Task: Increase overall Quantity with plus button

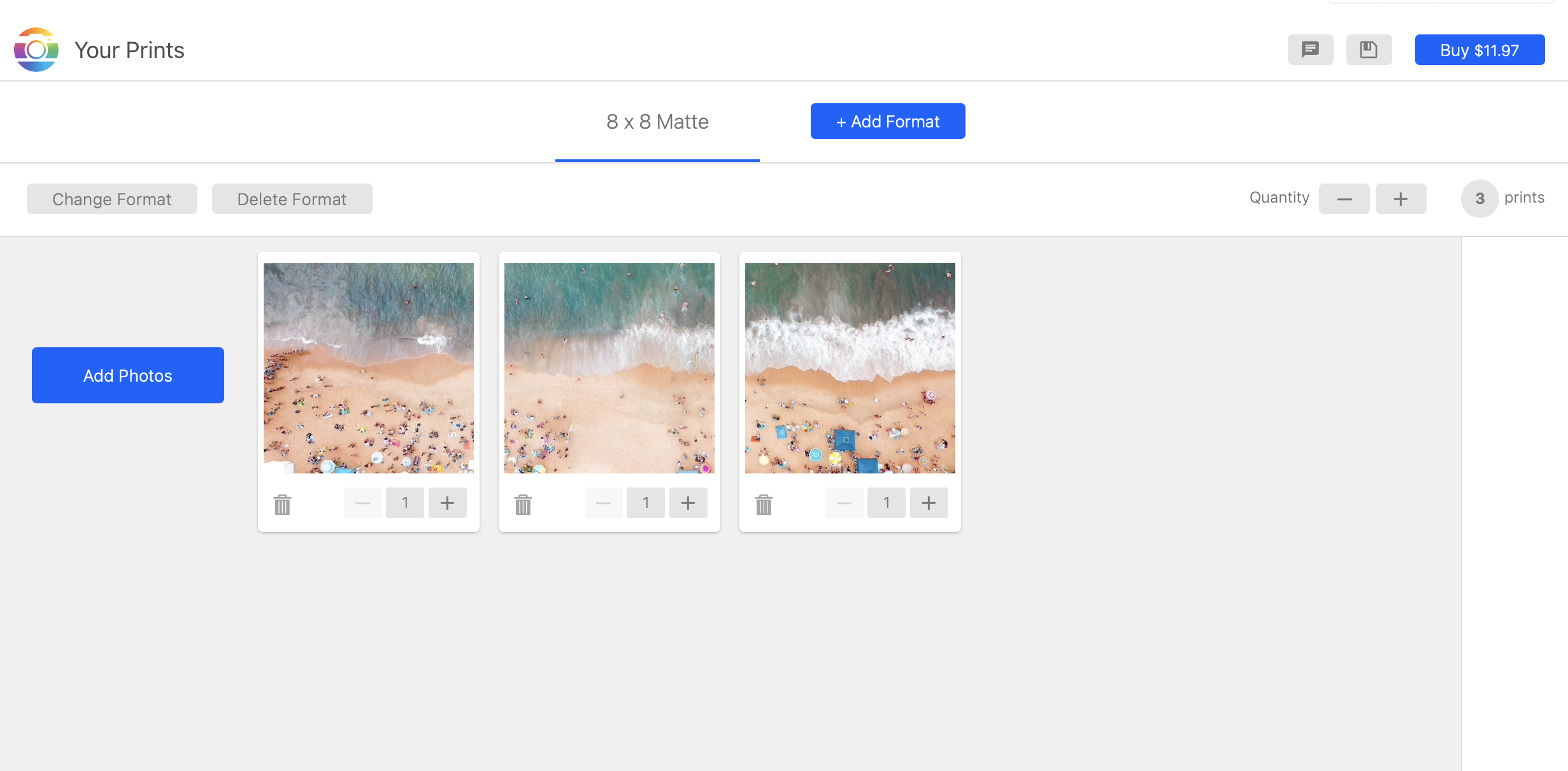Action: coord(1401,199)
